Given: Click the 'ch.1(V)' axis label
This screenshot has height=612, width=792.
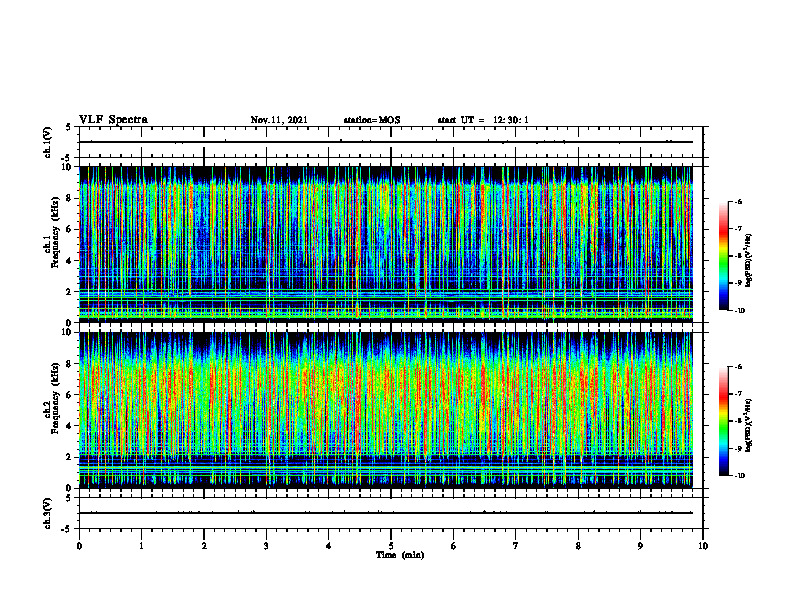Looking at the screenshot, I should [47, 142].
